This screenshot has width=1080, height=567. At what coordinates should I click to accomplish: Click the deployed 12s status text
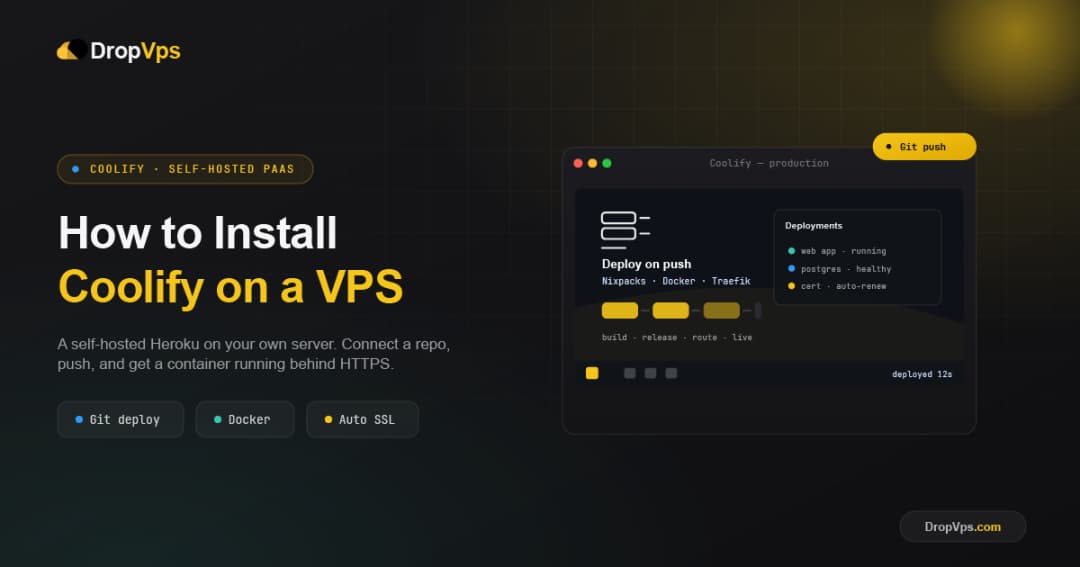[922, 374]
